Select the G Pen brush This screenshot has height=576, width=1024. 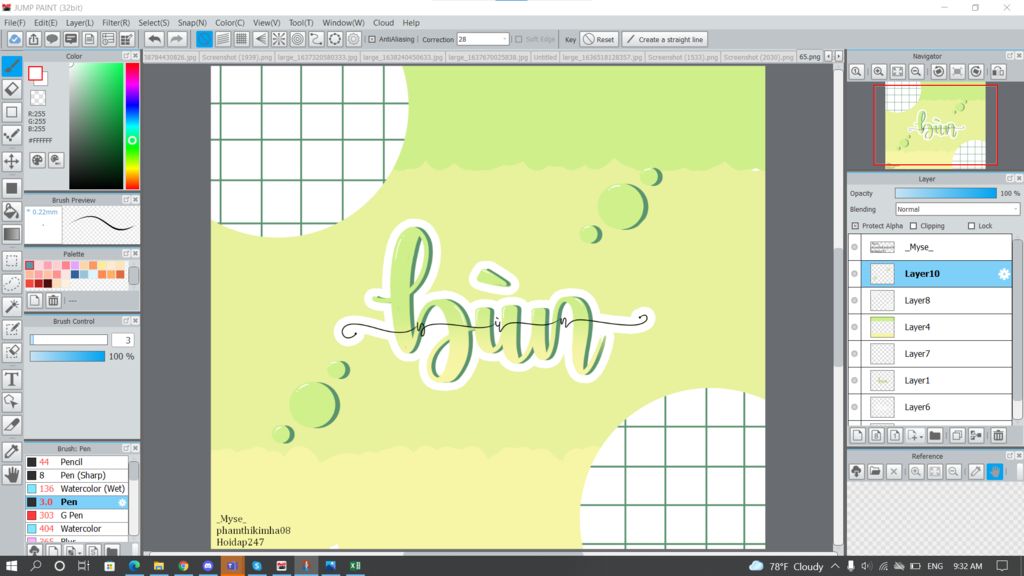[x=76, y=515]
